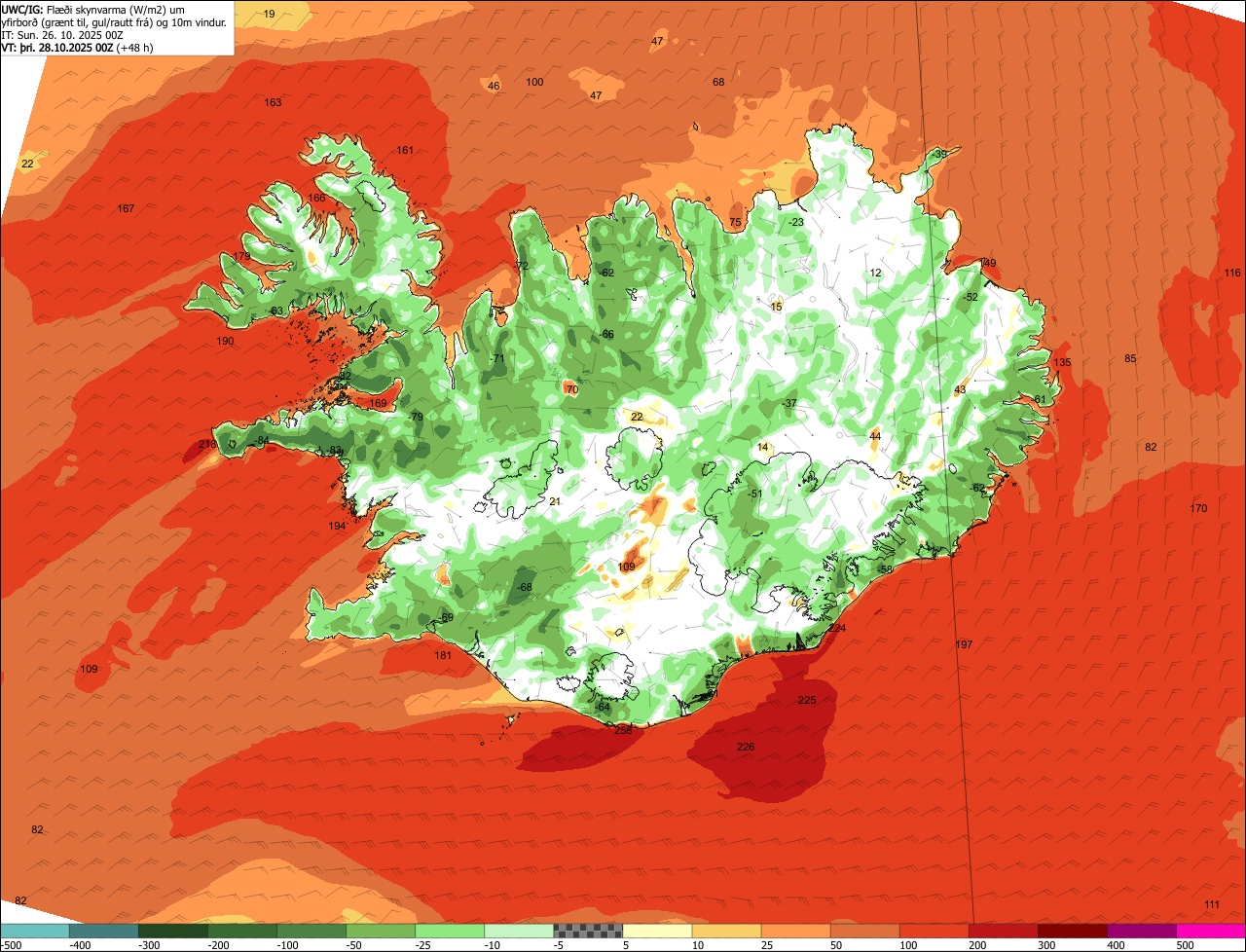The image size is (1246, 952).
Task: Click the value "44" in eastern highlands
Action: [x=875, y=436]
